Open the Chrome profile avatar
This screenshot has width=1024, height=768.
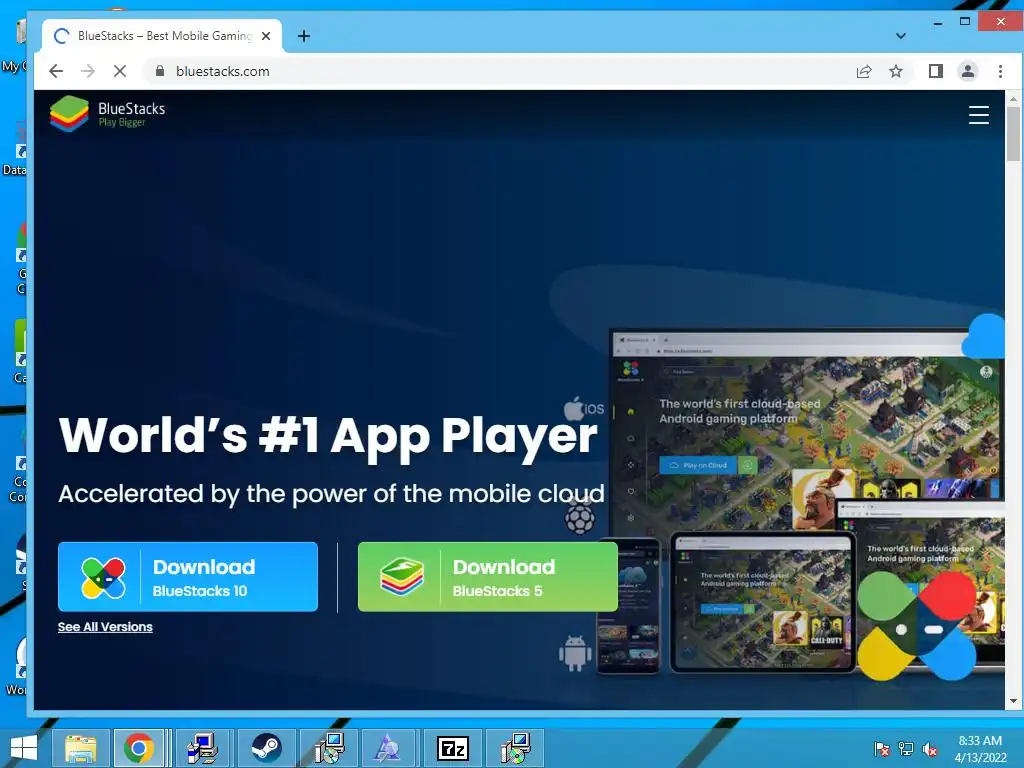click(x=967, y=71)
